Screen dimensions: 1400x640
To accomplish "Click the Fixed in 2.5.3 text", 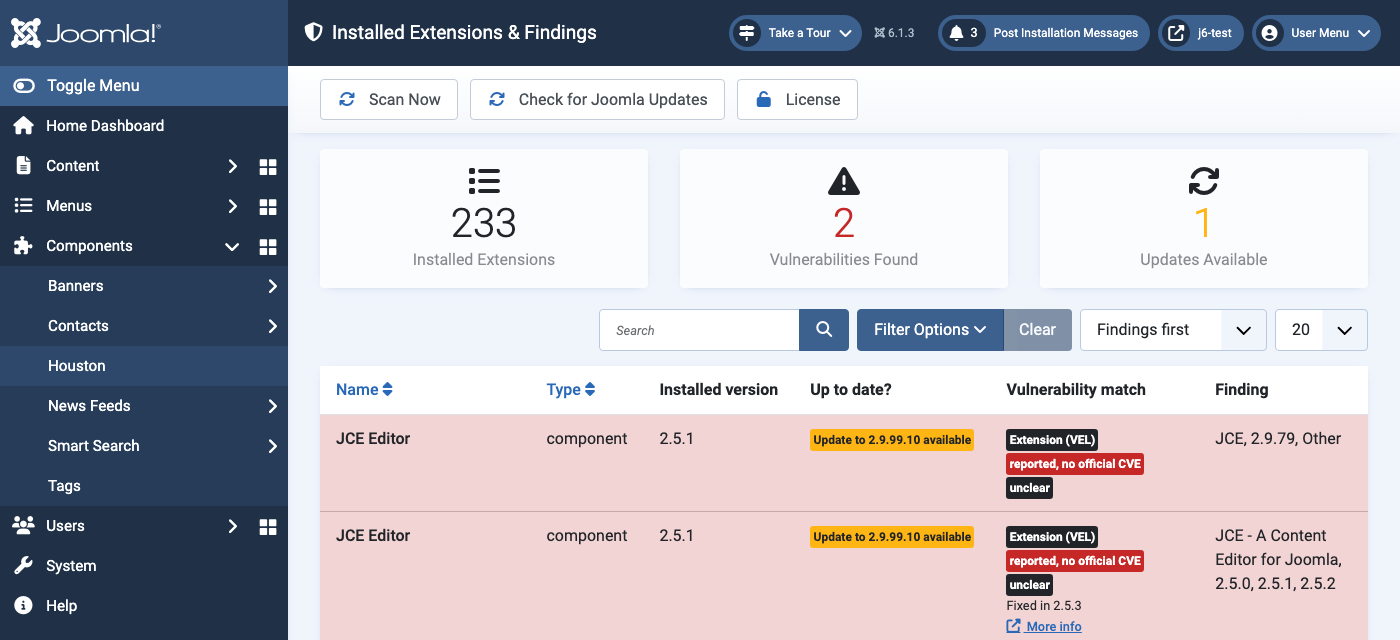I will click(1044, 605).
